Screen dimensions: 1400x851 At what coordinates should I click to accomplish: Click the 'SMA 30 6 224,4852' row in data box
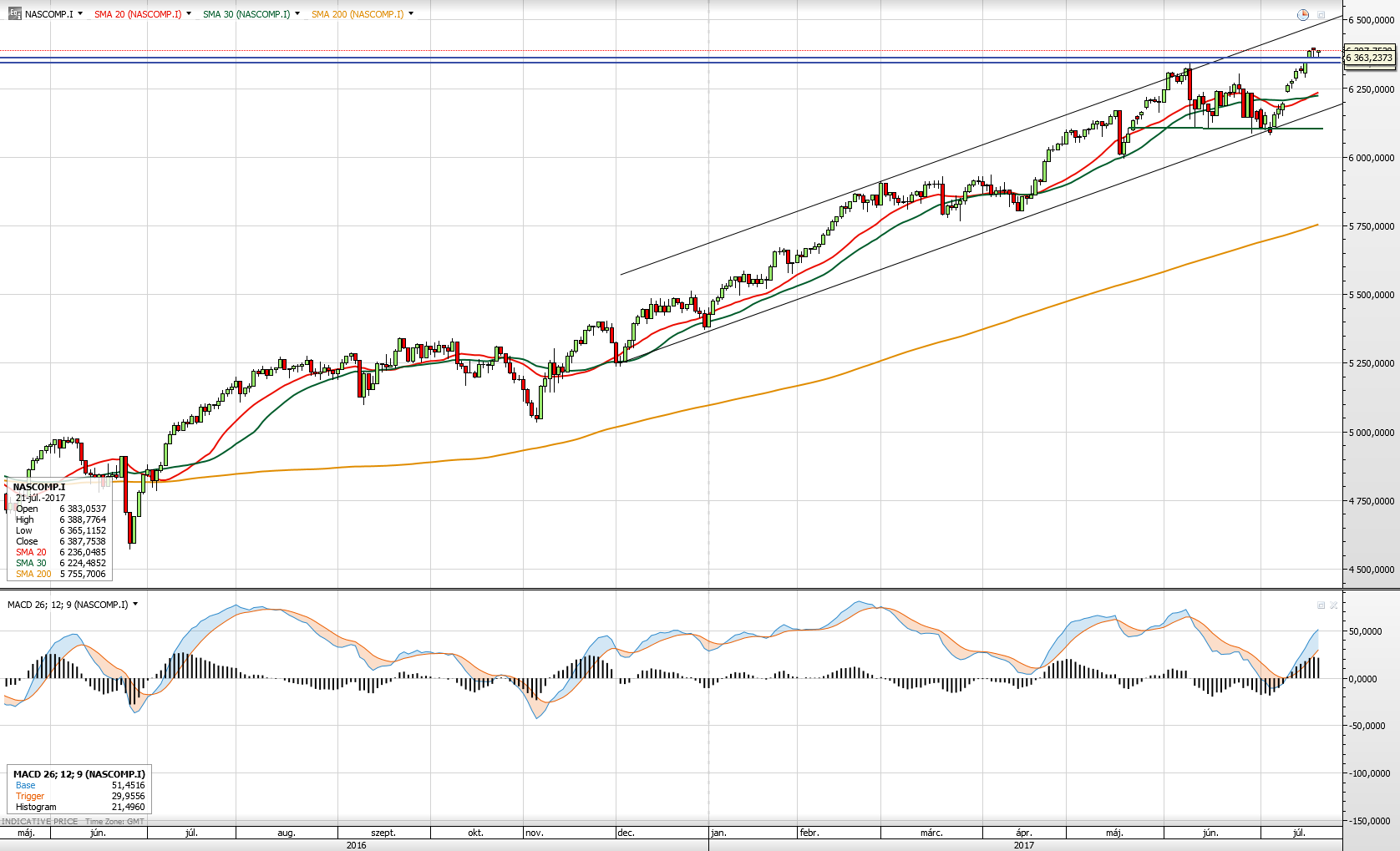(61, 563)
